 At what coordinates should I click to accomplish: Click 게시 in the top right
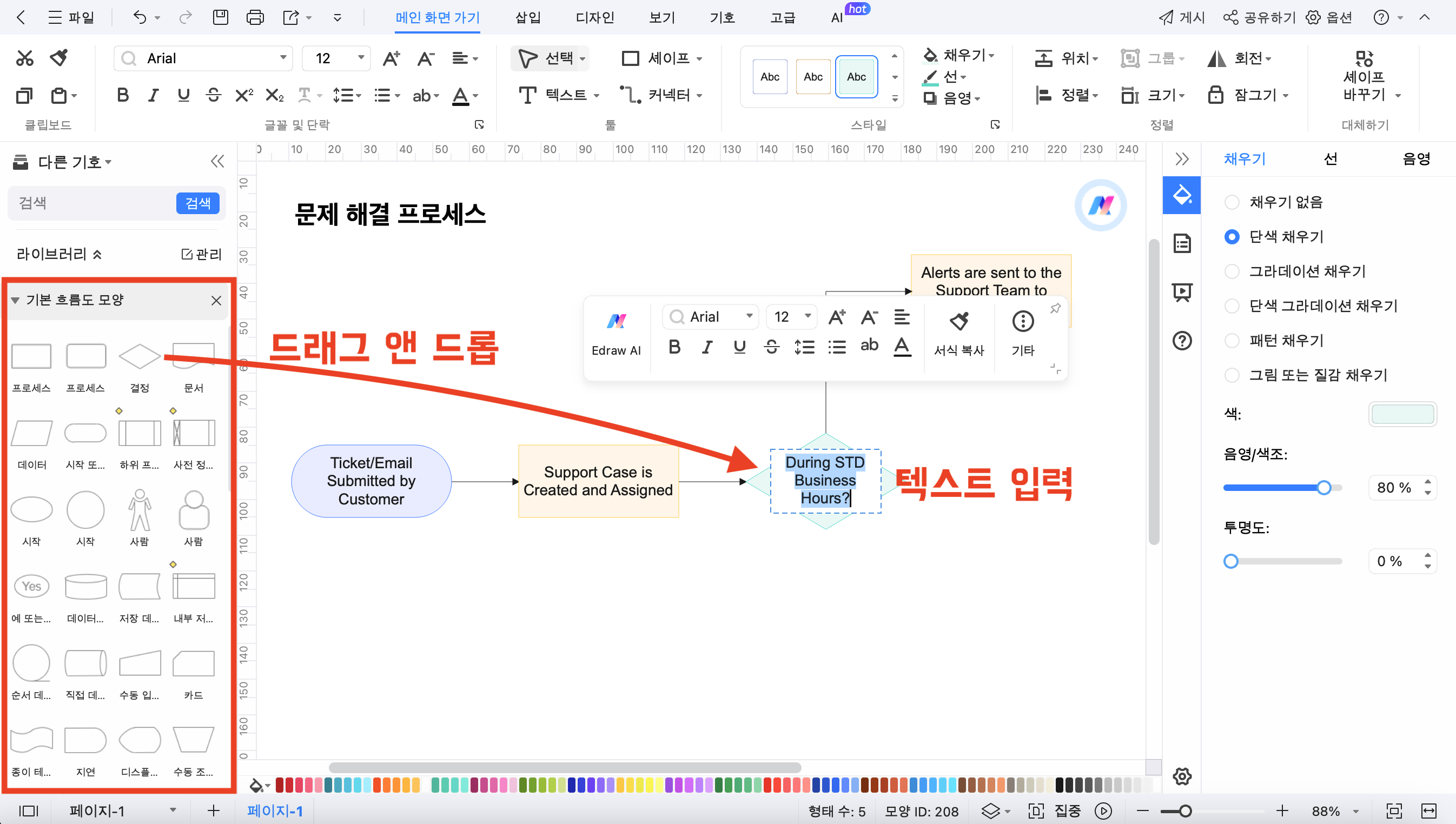coord(1181,17)
